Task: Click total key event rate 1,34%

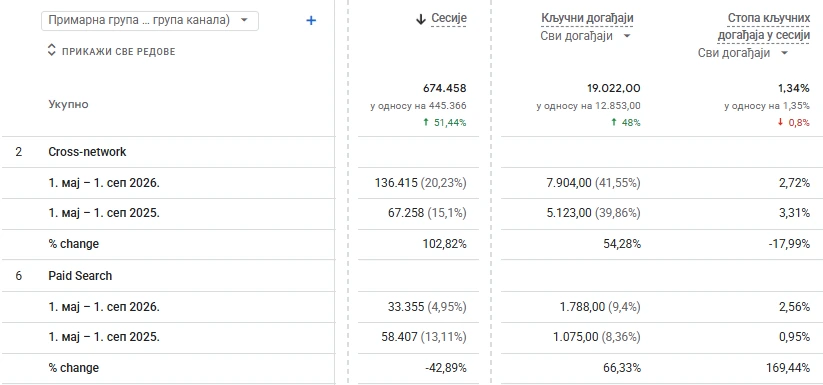Action: 795,88
